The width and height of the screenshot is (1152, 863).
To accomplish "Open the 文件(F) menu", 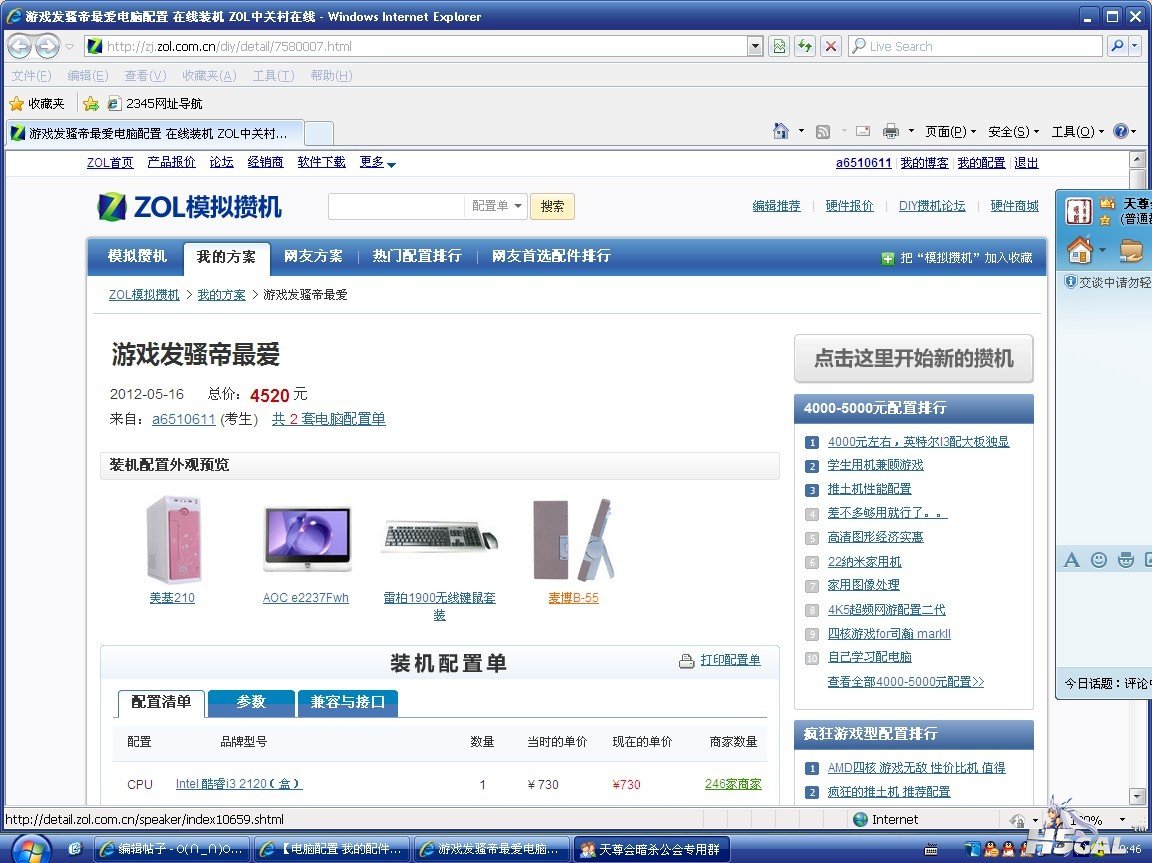I will coord(32,76).
